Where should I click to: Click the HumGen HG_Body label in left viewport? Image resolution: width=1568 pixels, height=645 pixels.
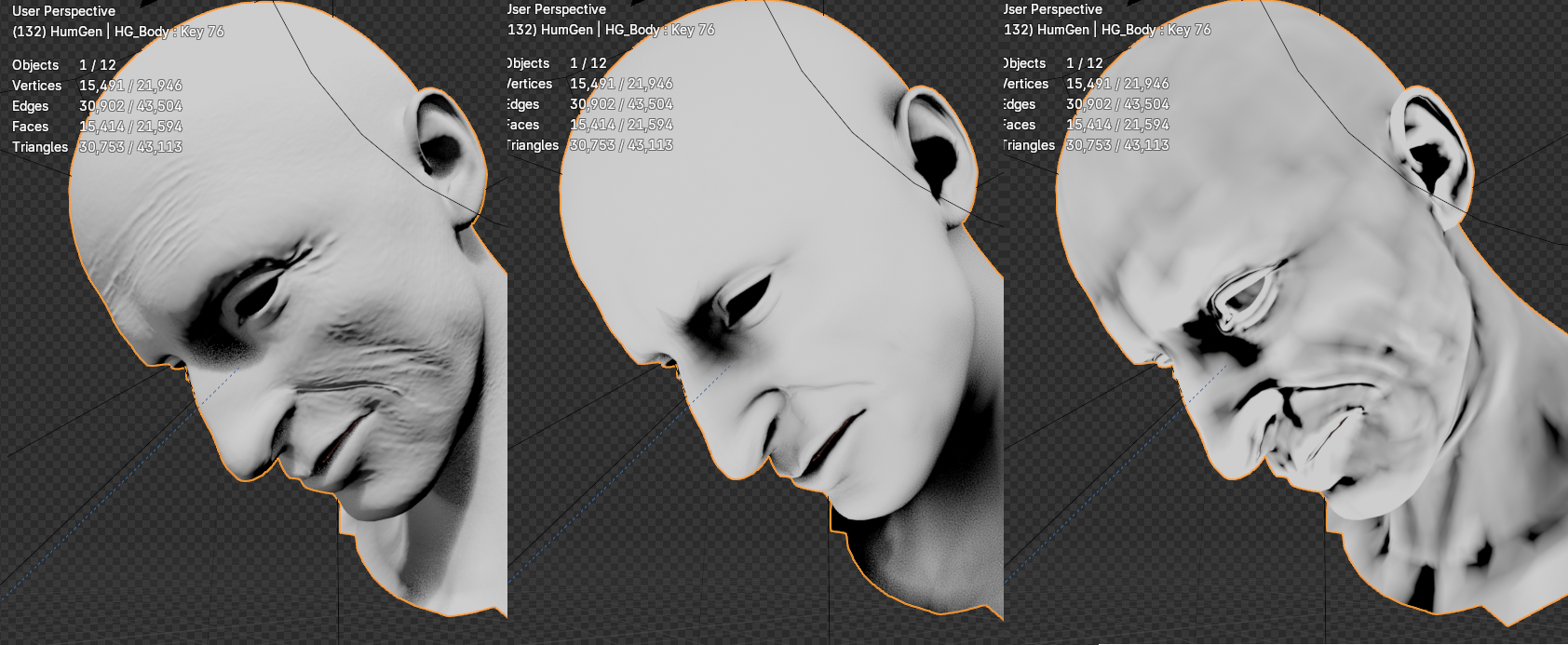tap(118, 32)
